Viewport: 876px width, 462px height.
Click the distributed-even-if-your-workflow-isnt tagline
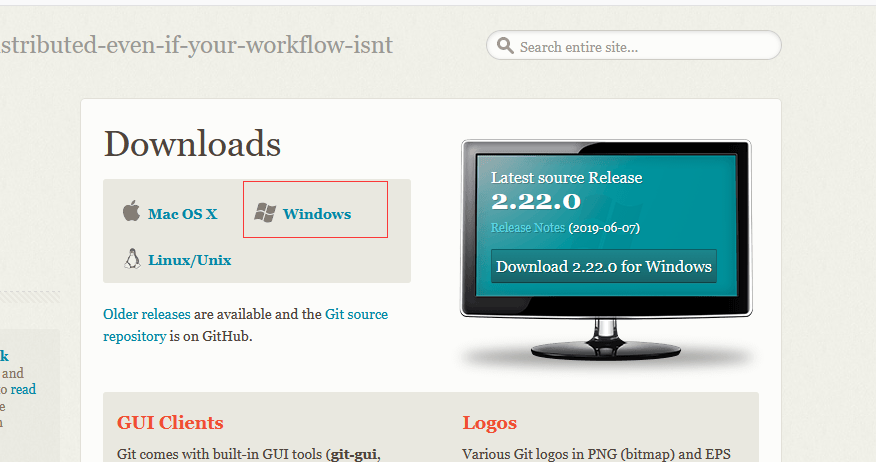197,45
